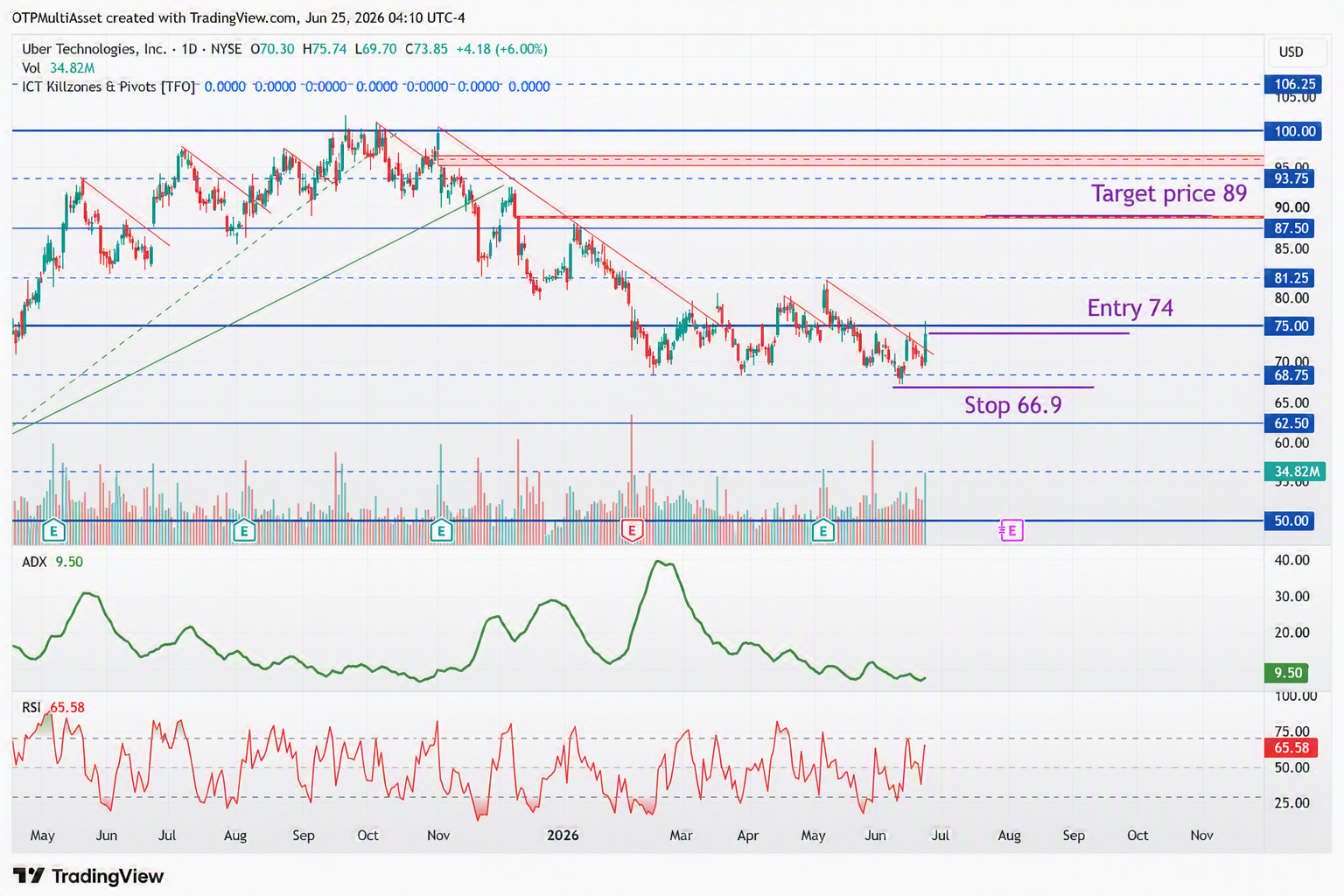Click the earnings marker near May 2025

54,530
